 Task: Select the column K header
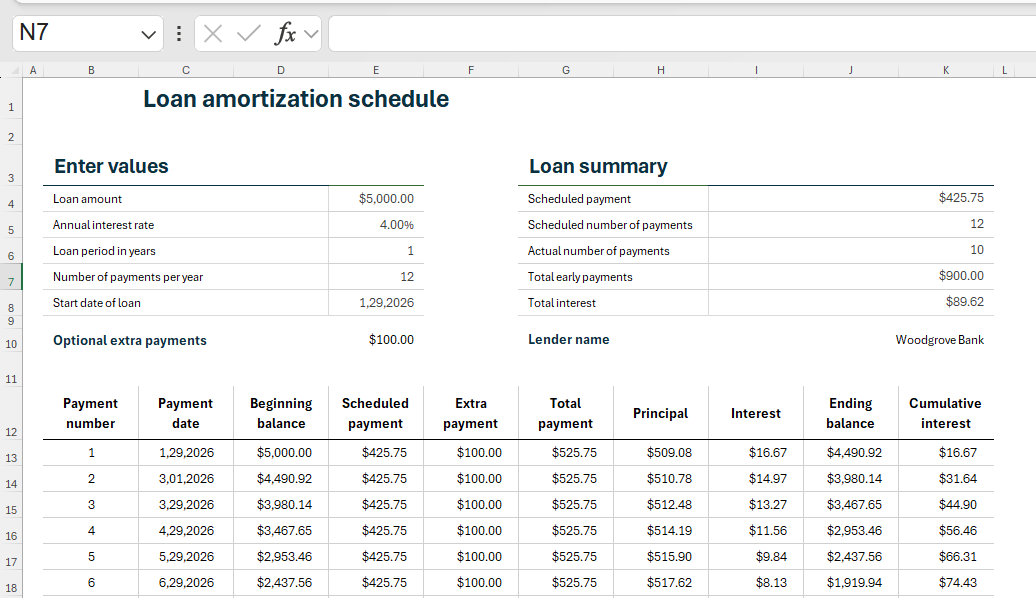(x=946, y=70)
